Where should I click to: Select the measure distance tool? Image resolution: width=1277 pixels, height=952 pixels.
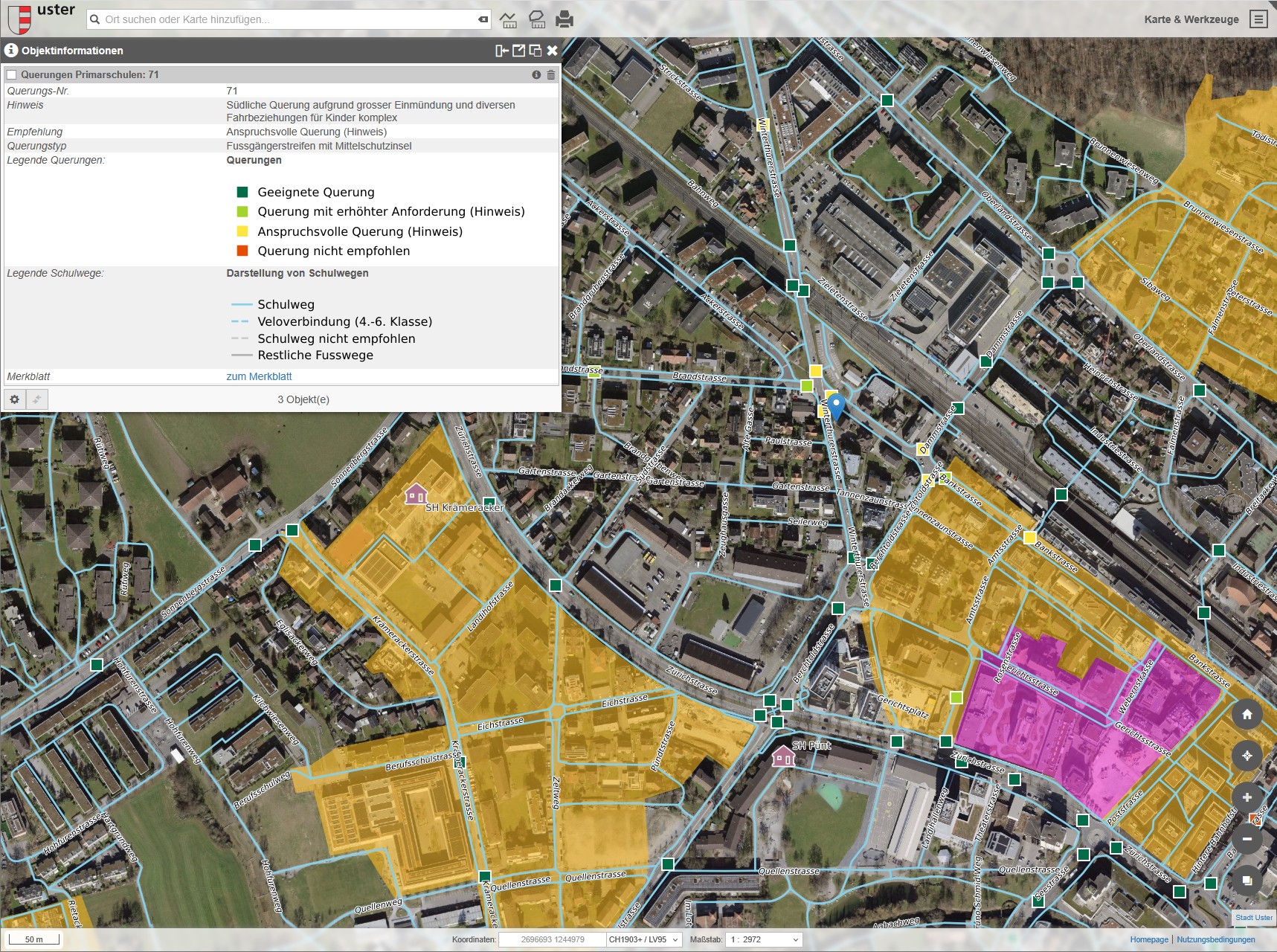tap(509, 20)
